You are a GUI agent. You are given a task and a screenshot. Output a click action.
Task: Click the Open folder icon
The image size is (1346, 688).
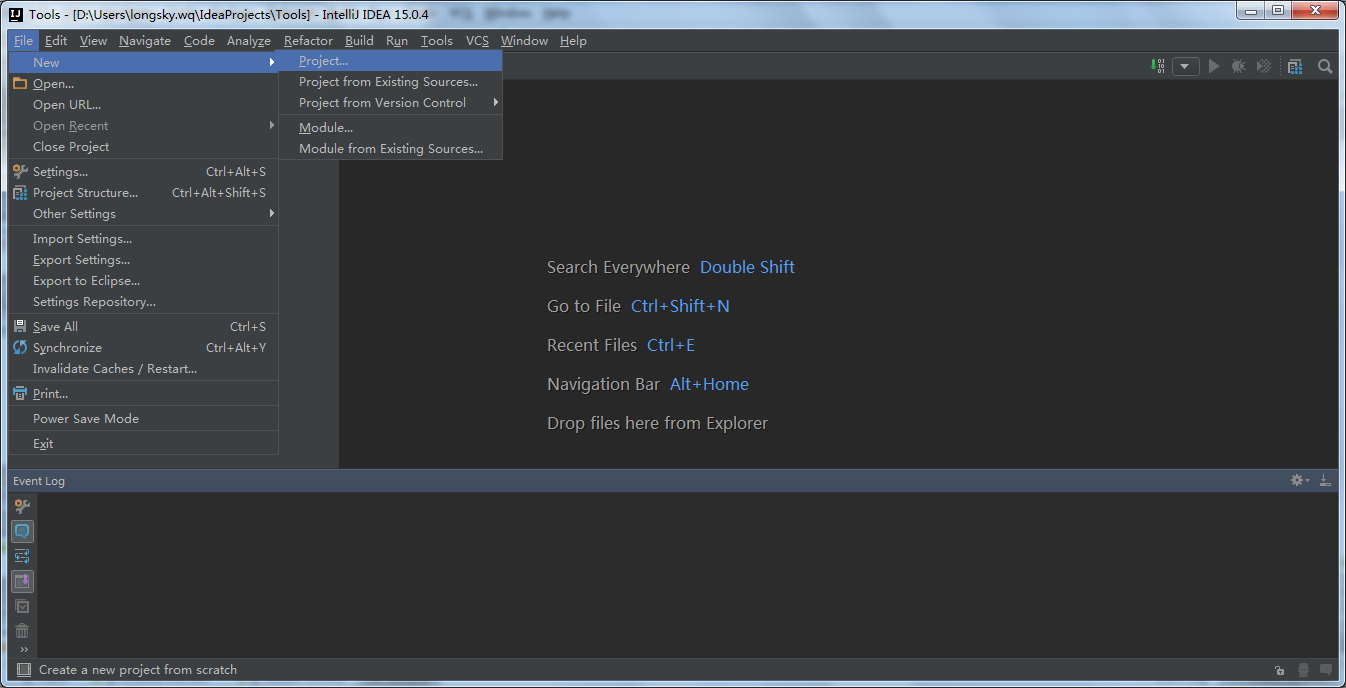pos(20,84)
